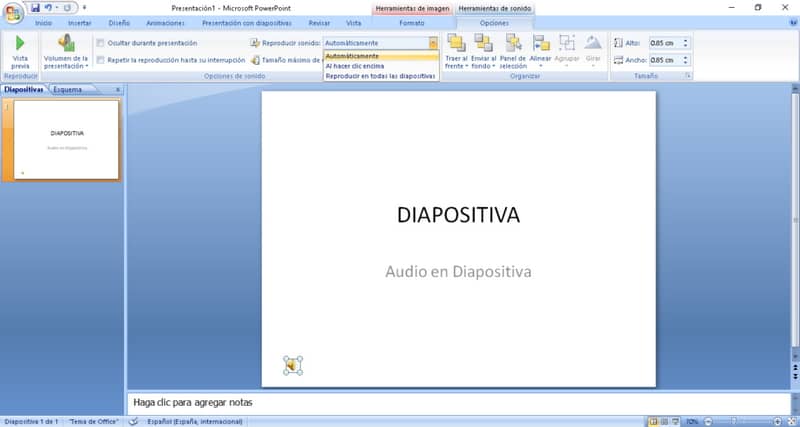
Task: Click the Traer al frente icon
Action: click(x=456, y=43)
